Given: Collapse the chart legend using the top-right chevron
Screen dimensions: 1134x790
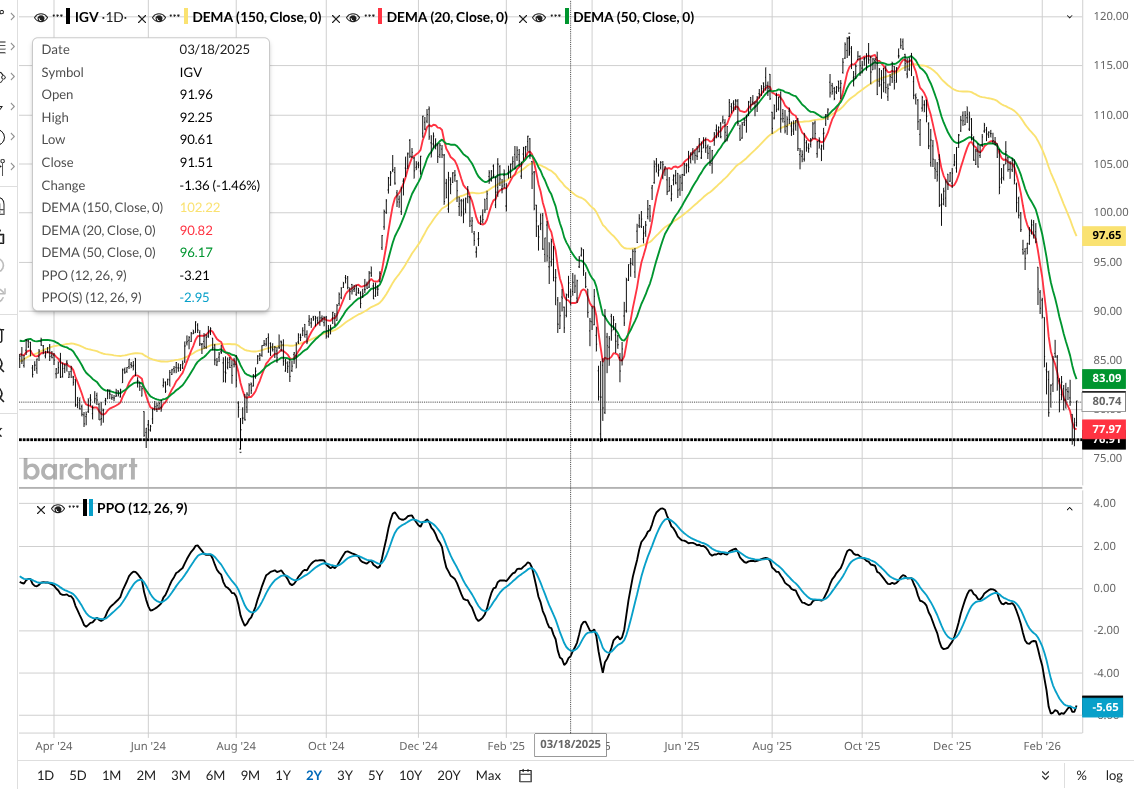Looking at the screenshot, I should [x=1070, y=17].
